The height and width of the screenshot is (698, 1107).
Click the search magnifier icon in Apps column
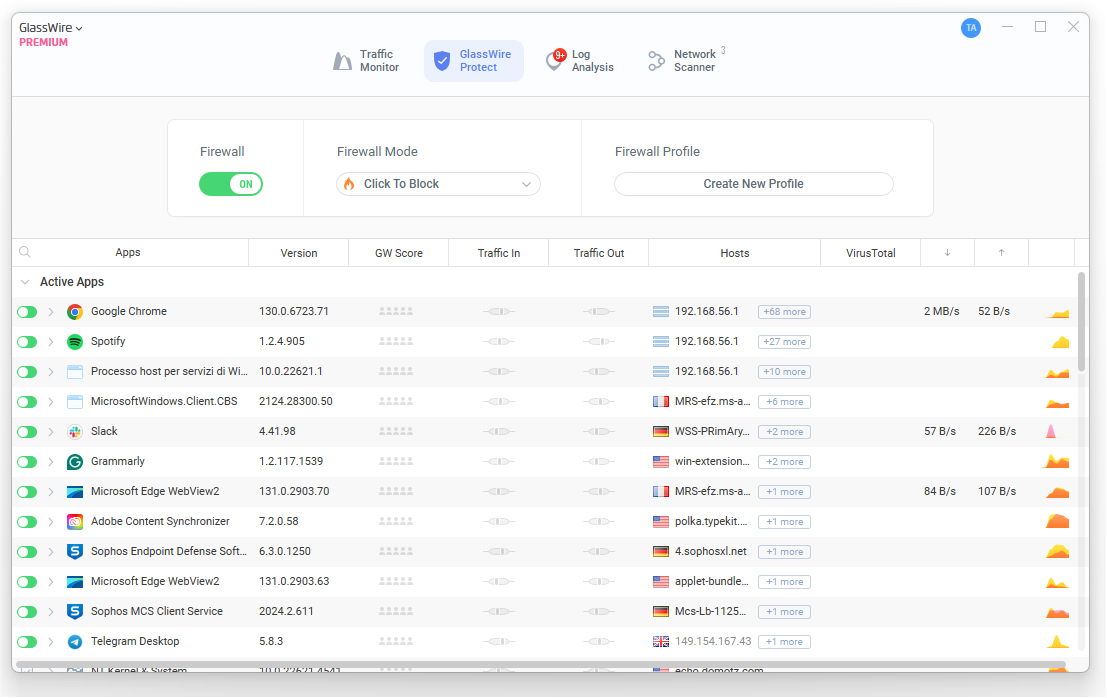tap(25, 253)
